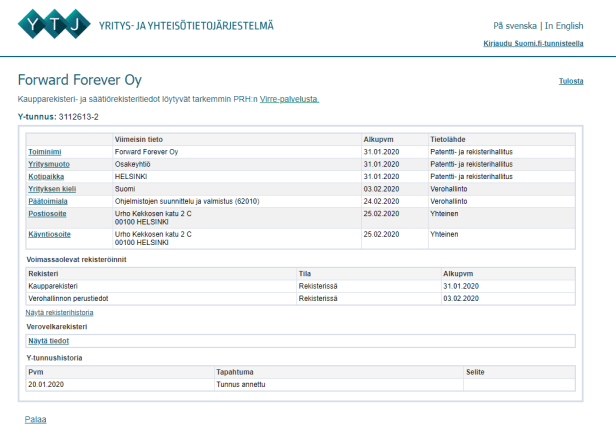Switch language to In English
The height and width of the screenshot is (447, 616).
click(x=564, y=26)
